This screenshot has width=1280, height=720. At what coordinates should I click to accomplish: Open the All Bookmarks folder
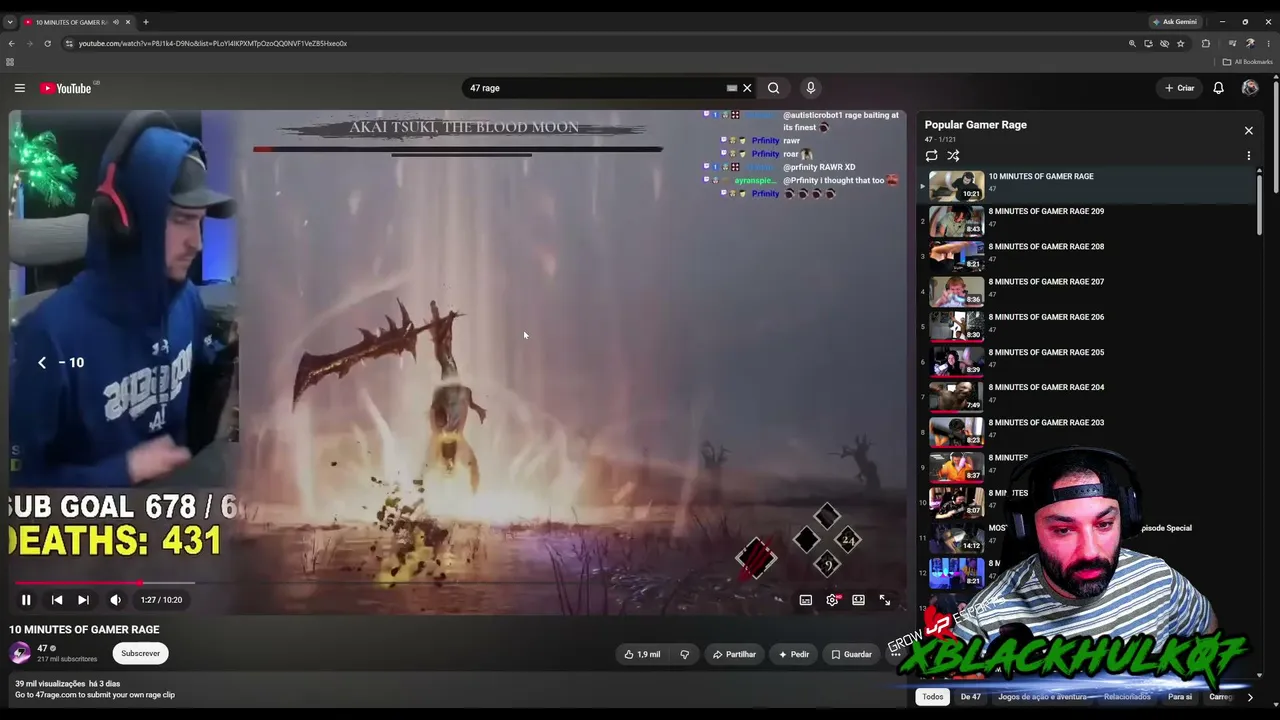[1247, 62]
